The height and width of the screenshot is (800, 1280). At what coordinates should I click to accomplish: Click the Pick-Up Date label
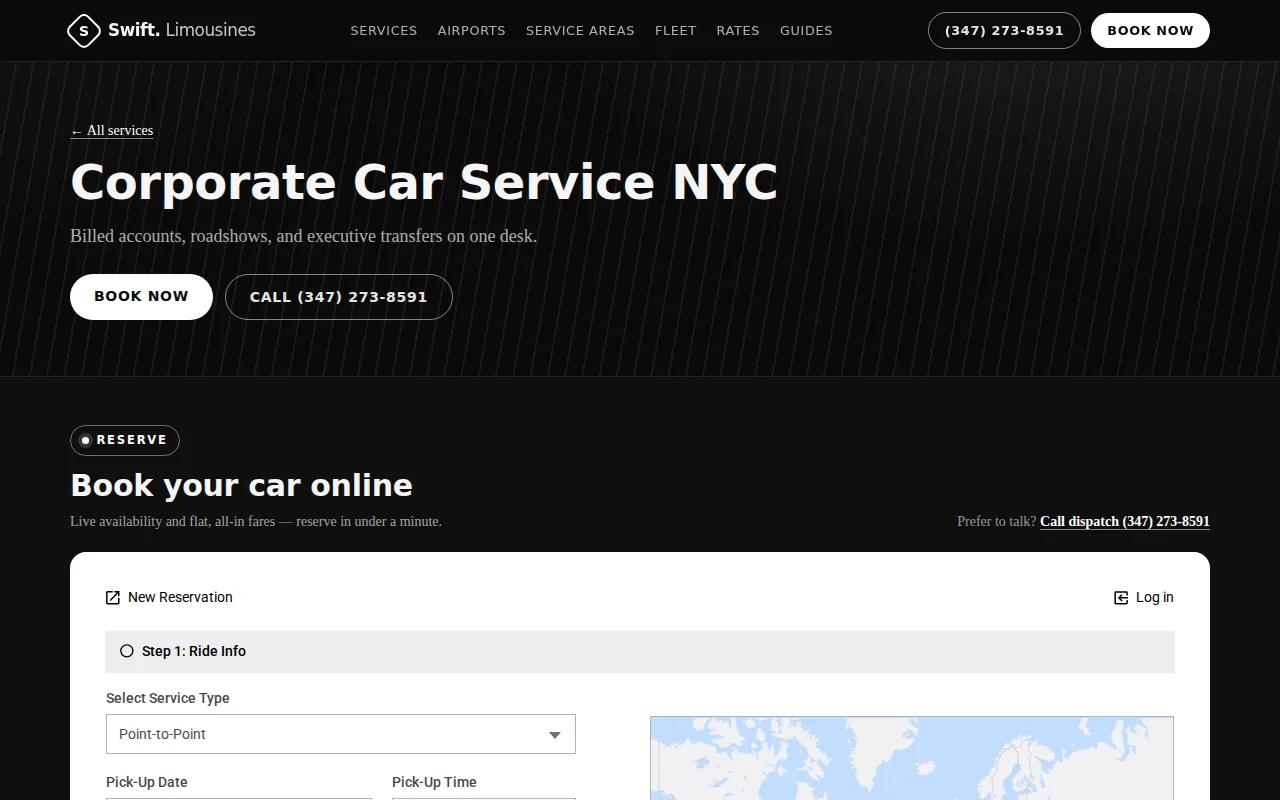[x=147, y=782]
